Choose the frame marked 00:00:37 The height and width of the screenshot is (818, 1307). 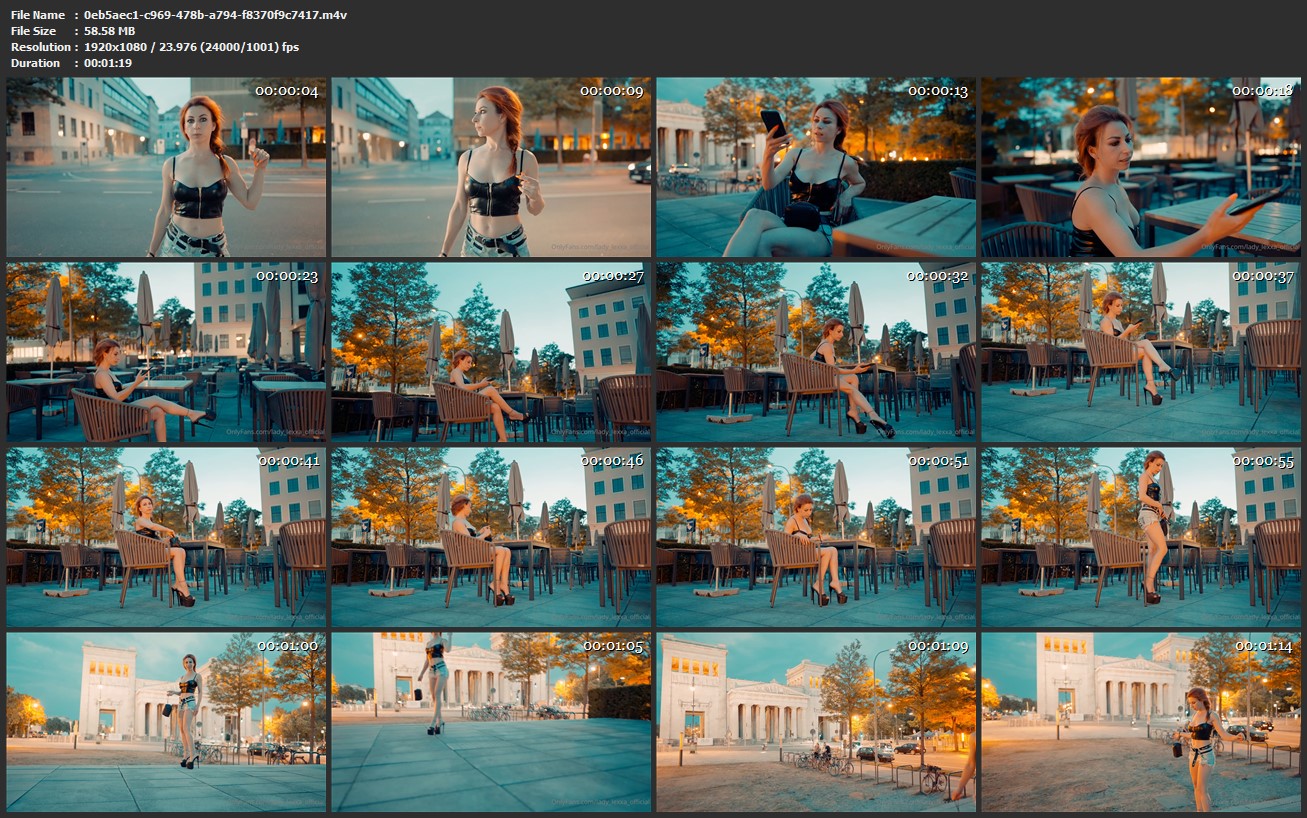1141,352
